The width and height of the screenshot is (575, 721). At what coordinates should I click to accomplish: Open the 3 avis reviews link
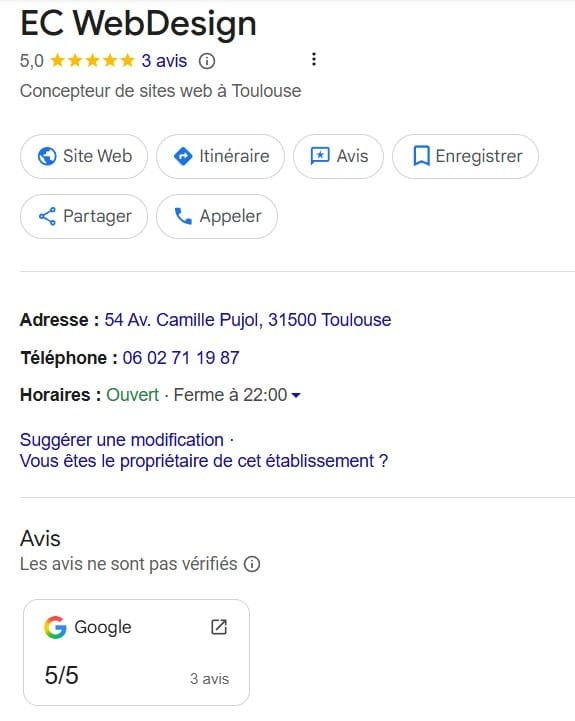pyautogui.click(x=164, y=61)
